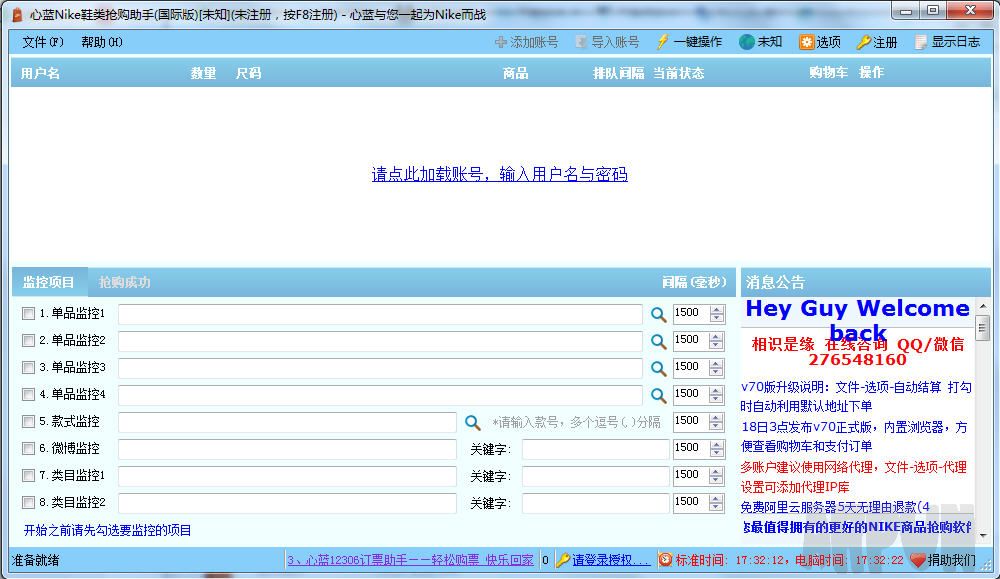Click announcement scrollbar down arrow
1000x579 pixels.
(982, 534)
